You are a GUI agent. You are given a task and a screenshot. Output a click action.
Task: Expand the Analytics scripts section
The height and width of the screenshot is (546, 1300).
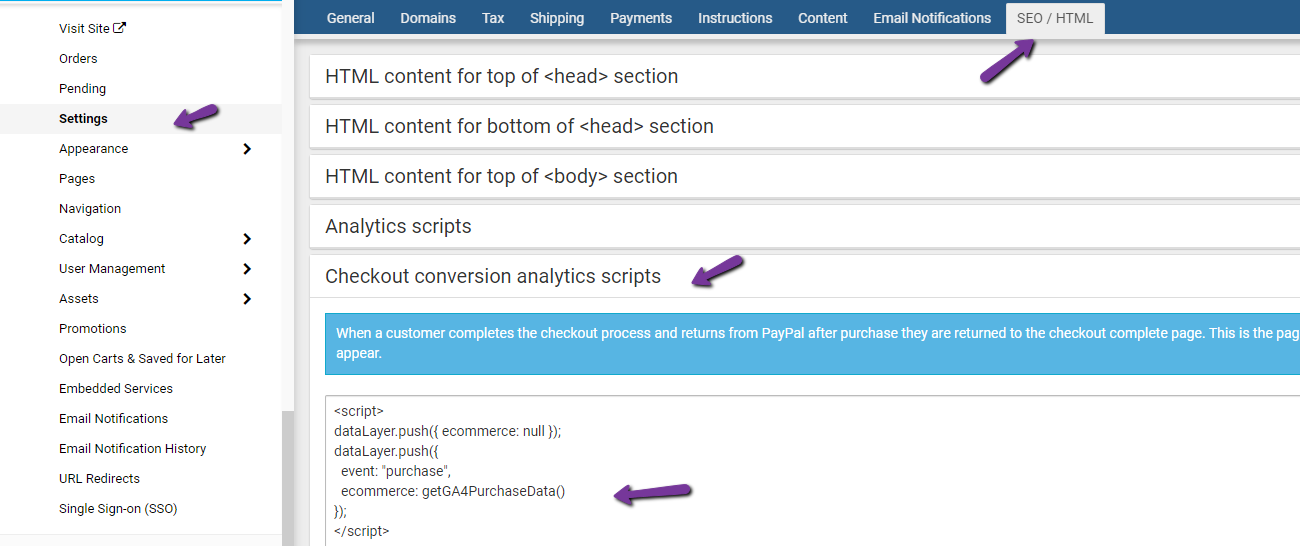pyautogui.click(x=805, y=226)
